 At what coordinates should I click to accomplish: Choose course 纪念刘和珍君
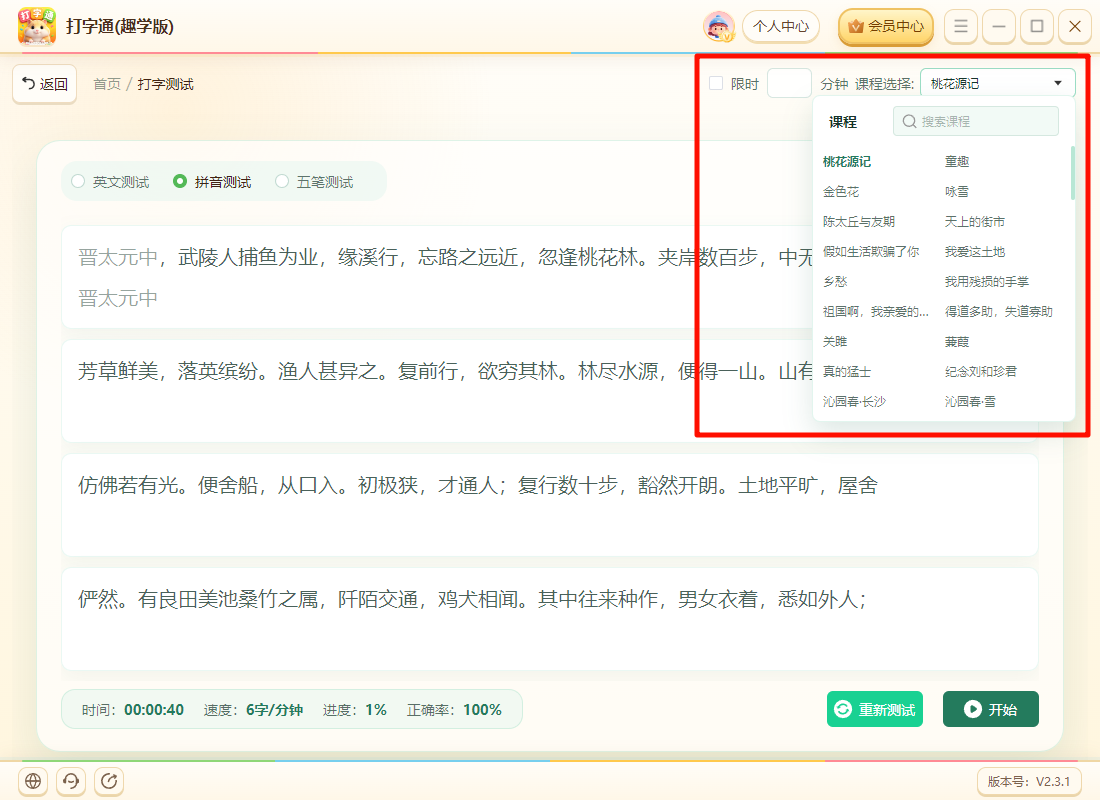point(981,371)
